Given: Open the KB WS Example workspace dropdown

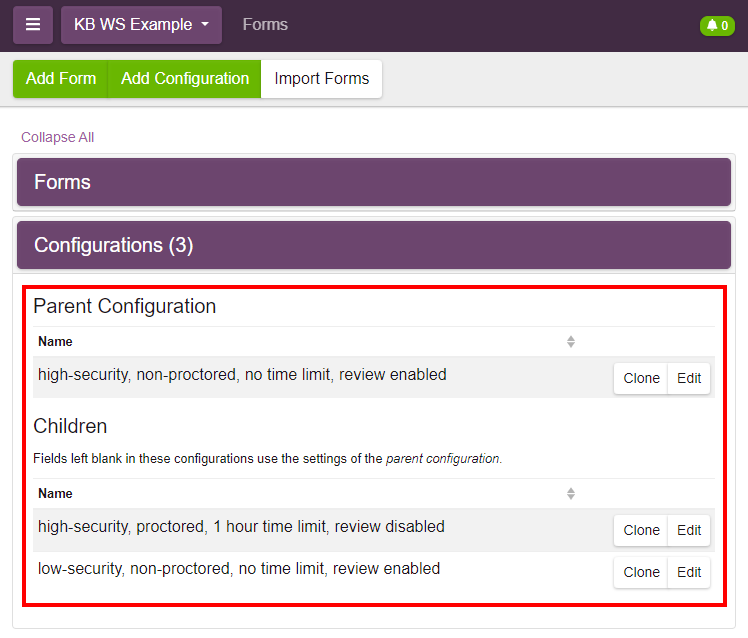Looking at the screenshot, I should pos(141,25).
